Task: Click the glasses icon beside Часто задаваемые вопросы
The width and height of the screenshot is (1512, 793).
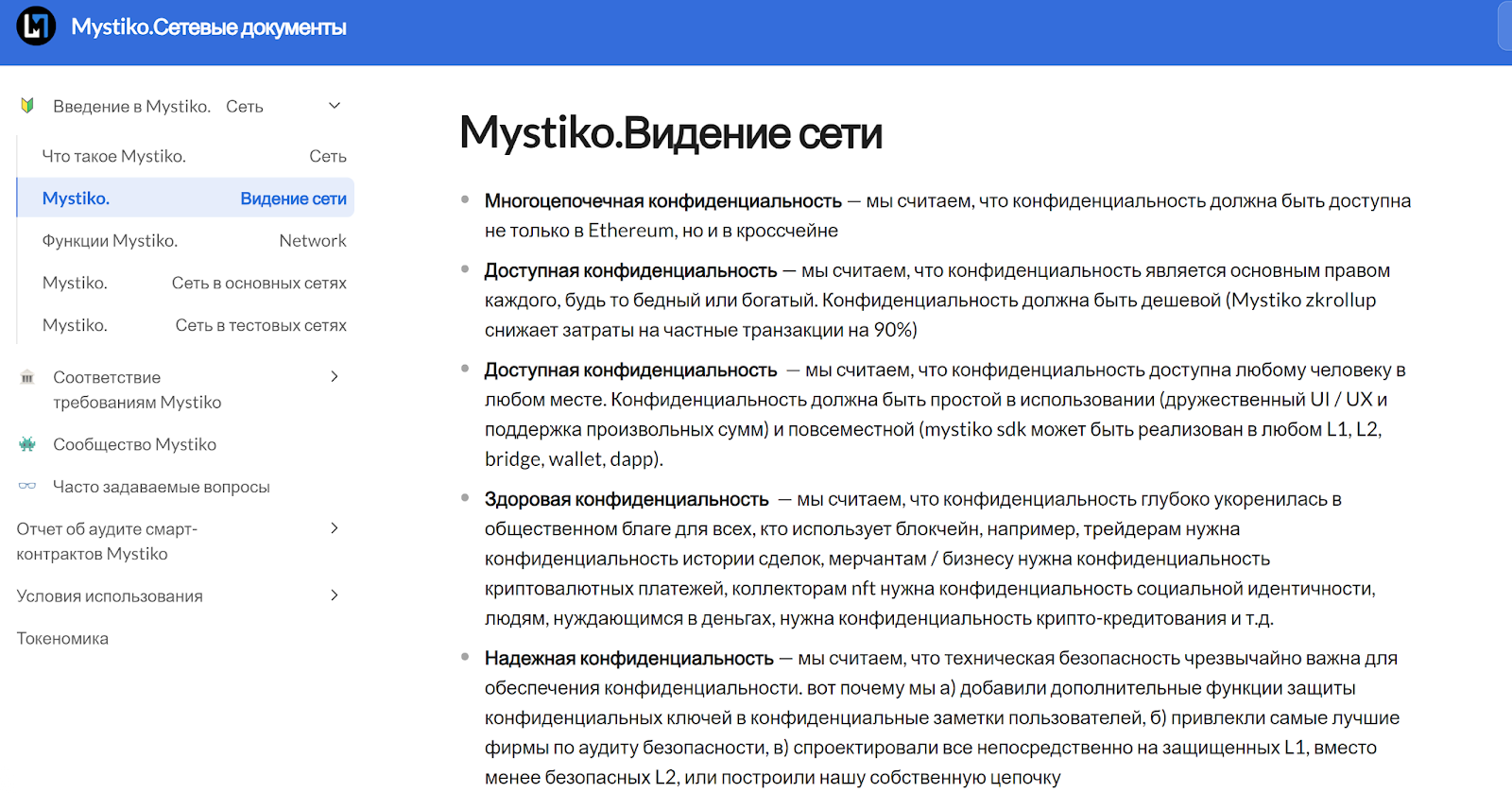Action: pyautogui.click(x=27, y=487)
